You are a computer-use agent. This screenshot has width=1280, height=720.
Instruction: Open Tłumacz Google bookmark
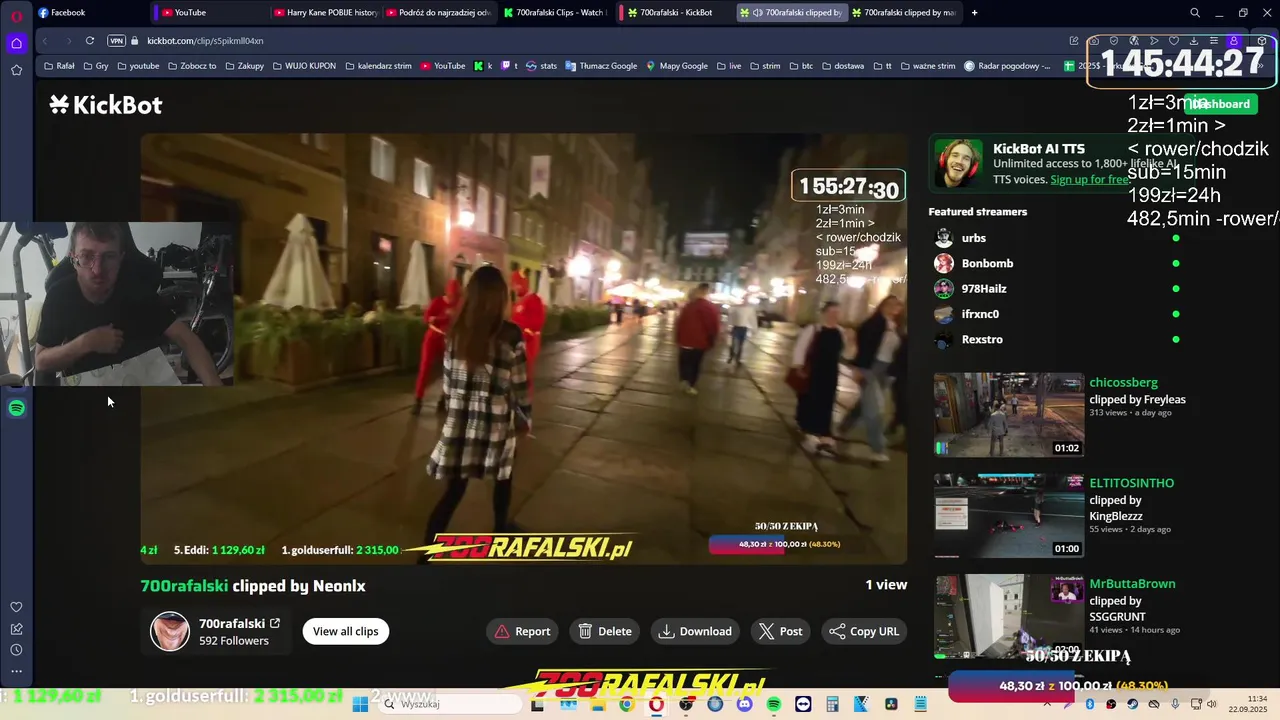click(x=601, y=66)
